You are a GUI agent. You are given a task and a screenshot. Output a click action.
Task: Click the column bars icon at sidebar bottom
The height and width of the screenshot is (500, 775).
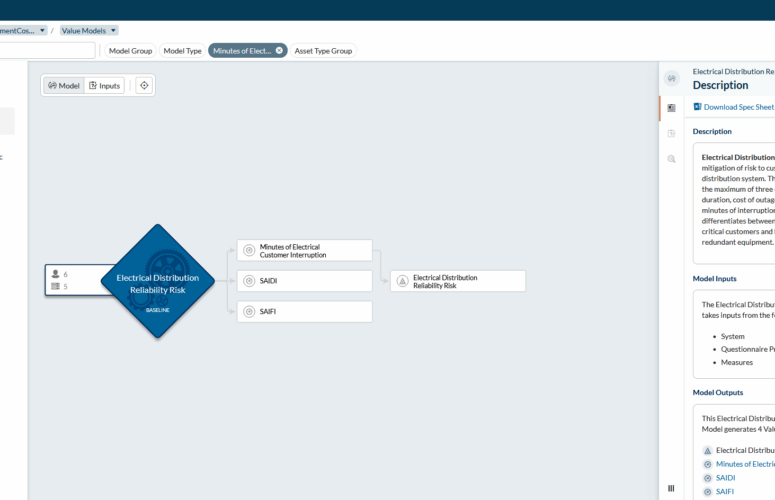pyautogui.click(x=671, y=488)
